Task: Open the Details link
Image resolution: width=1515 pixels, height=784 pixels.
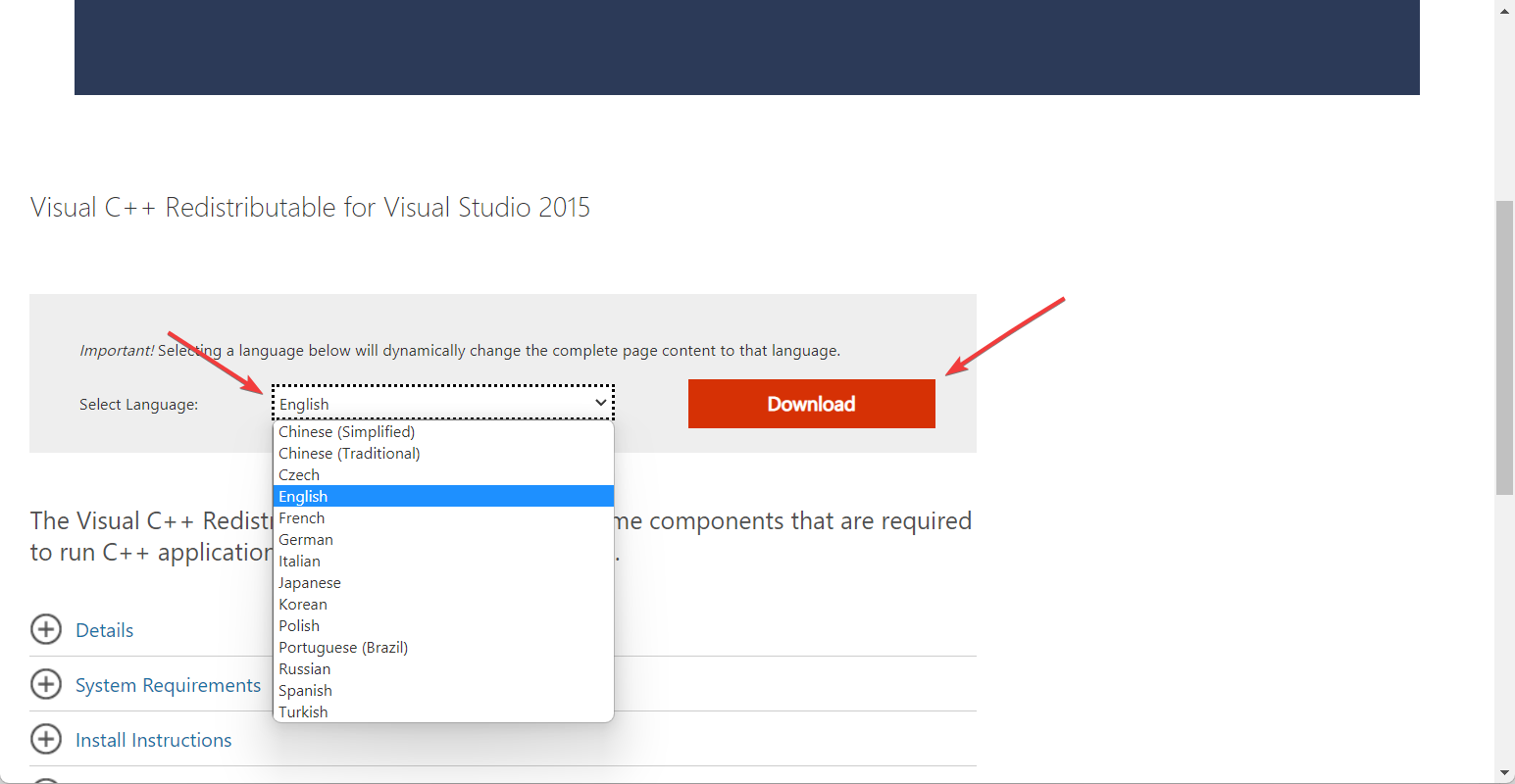Action: point(105,630)
